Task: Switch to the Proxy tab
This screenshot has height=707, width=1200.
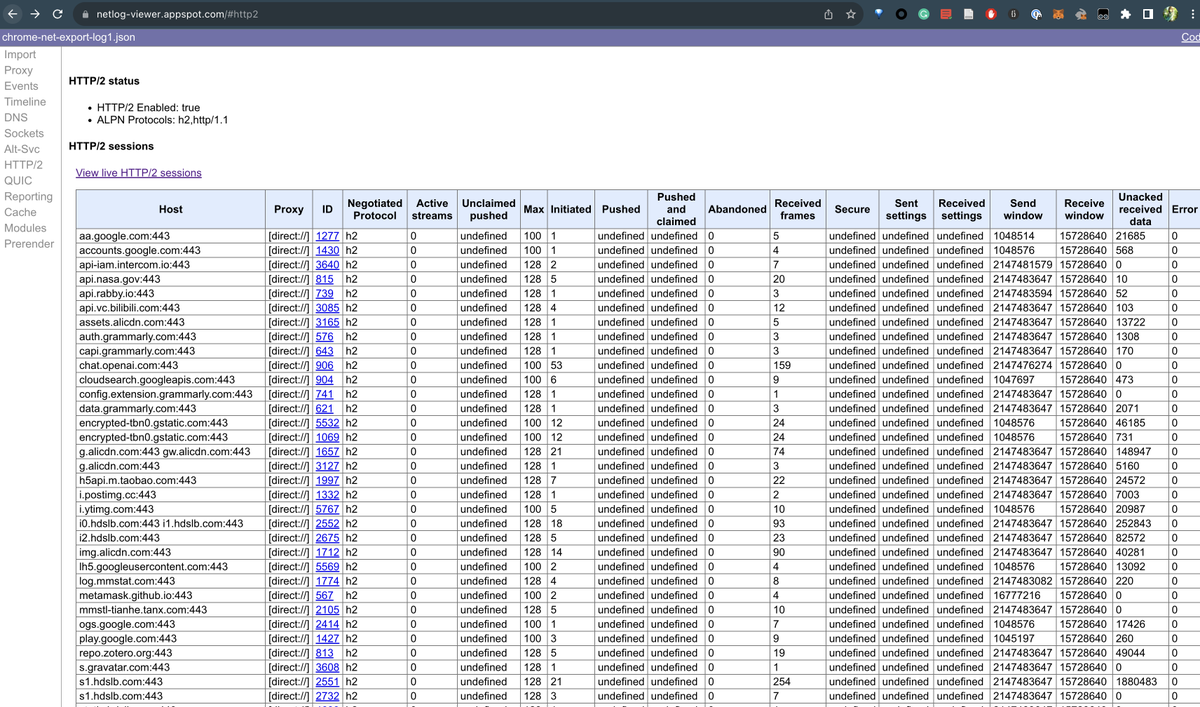Action: coord(18,70)
